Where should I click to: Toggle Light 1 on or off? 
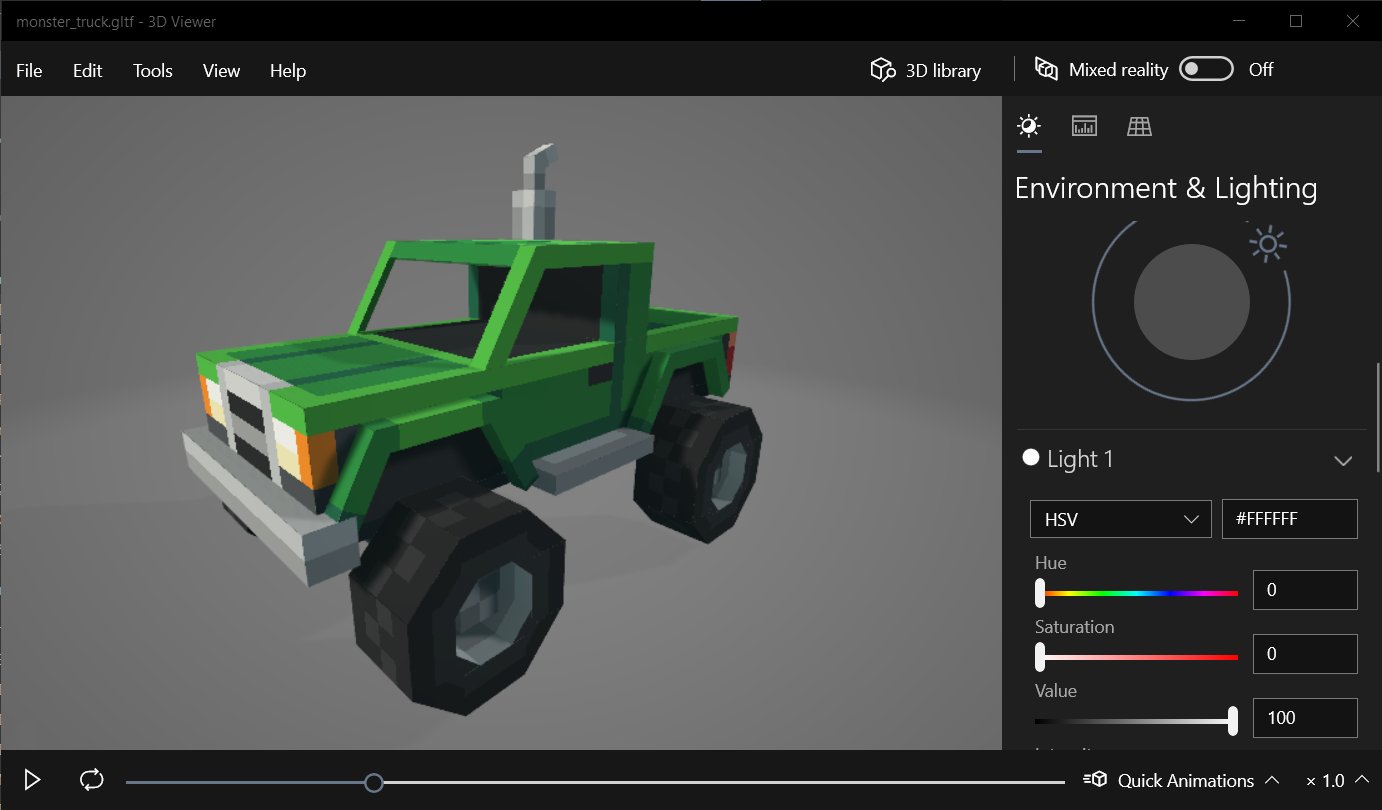coord(1030,457)
